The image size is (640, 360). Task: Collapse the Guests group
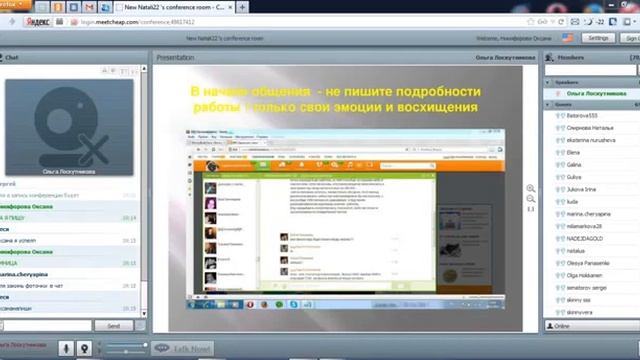[x=548, y=105]
